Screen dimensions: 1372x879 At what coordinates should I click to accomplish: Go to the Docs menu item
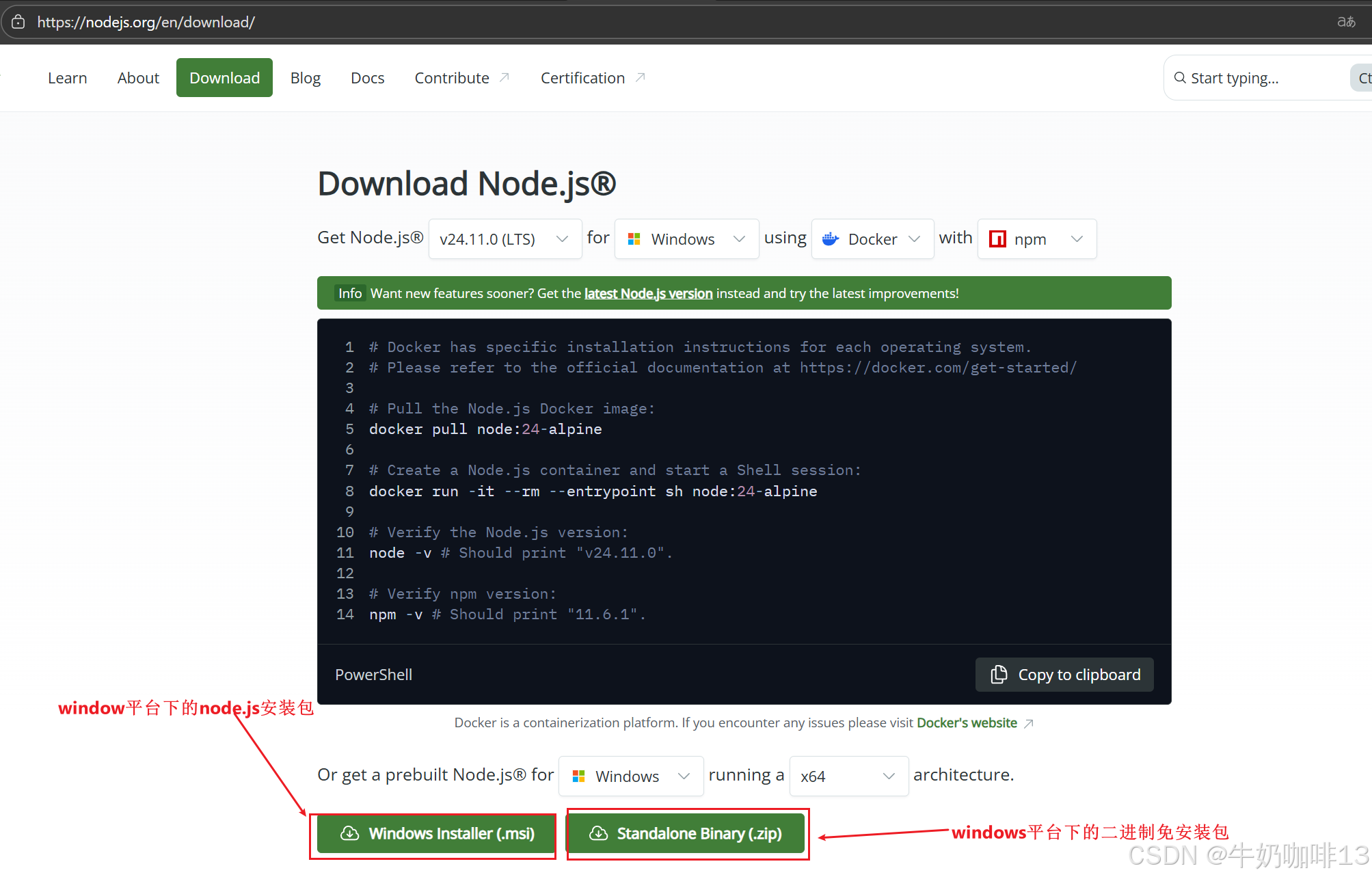click(x=367, y=78)
